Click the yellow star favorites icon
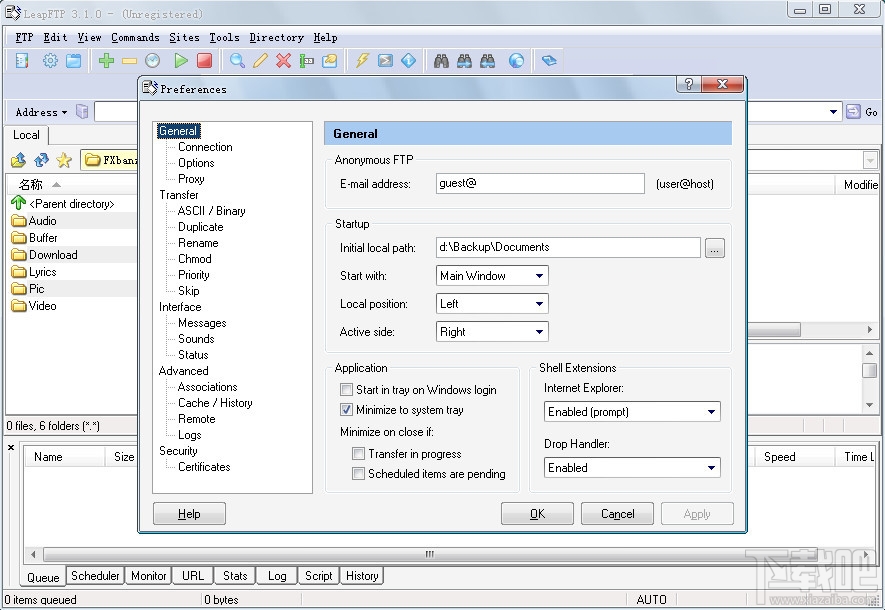The width and height of the screenshot is (885, 610). tap(64, 160)
